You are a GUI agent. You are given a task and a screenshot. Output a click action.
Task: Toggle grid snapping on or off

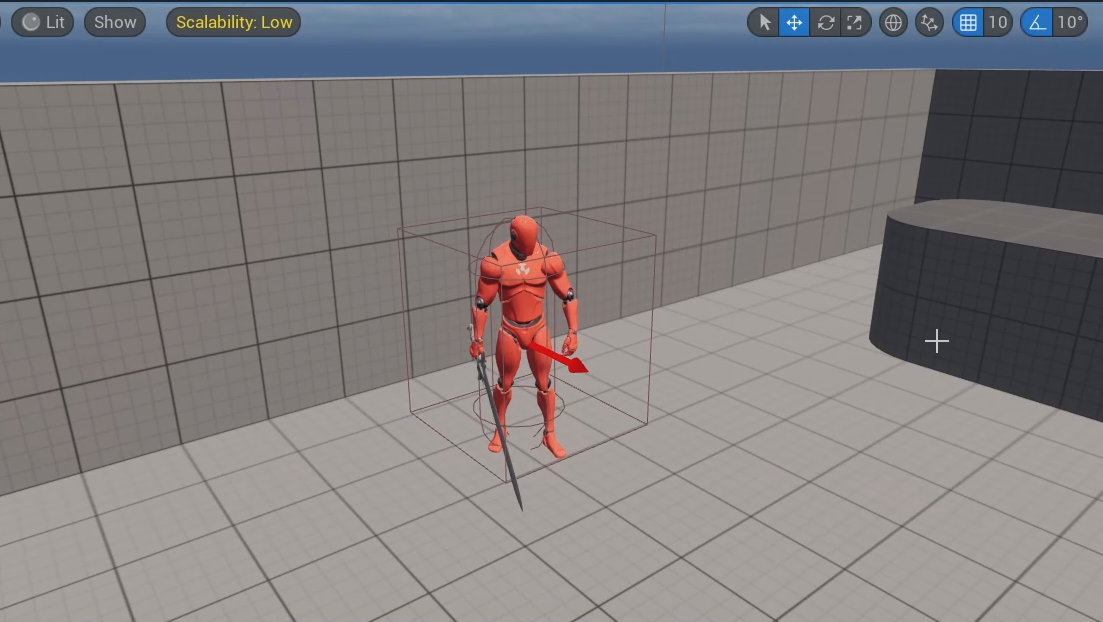pos(968,23)
